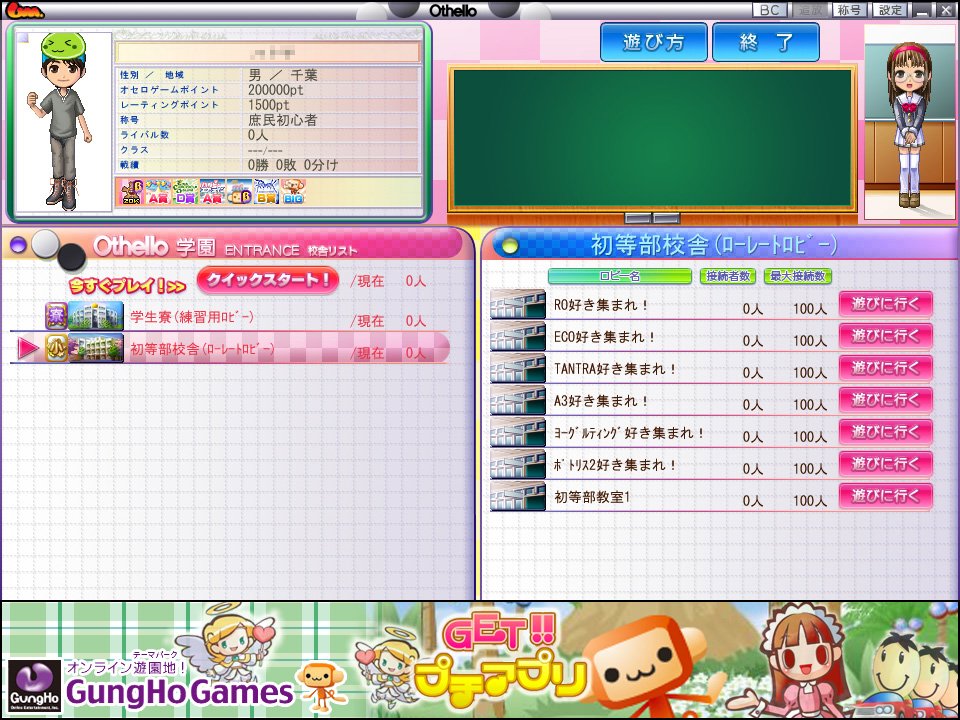960x720 pixels.
Task: Open the 称号 title menu
Action: 849,10
